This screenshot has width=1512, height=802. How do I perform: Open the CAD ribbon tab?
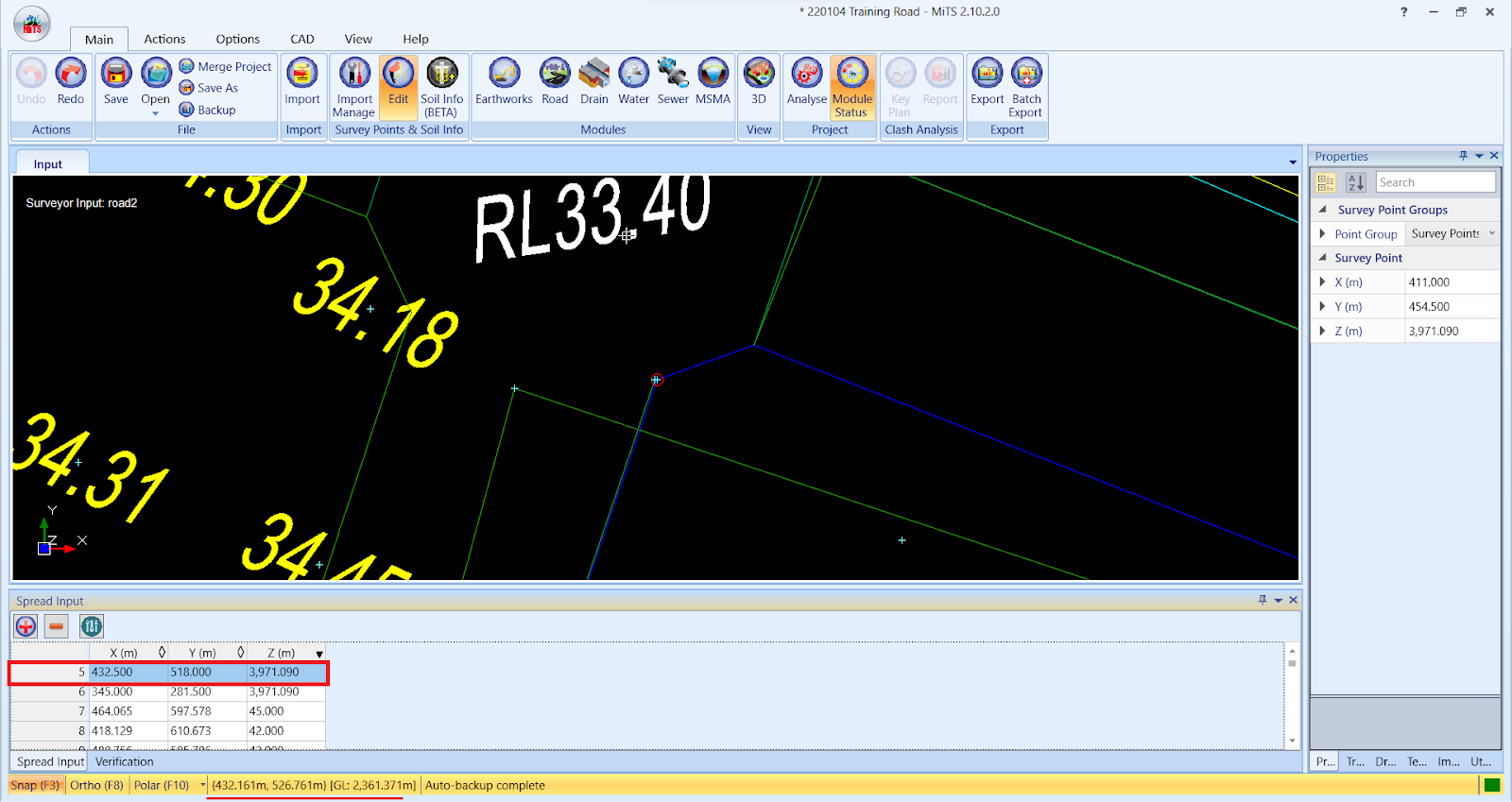[x=302, y=39]
